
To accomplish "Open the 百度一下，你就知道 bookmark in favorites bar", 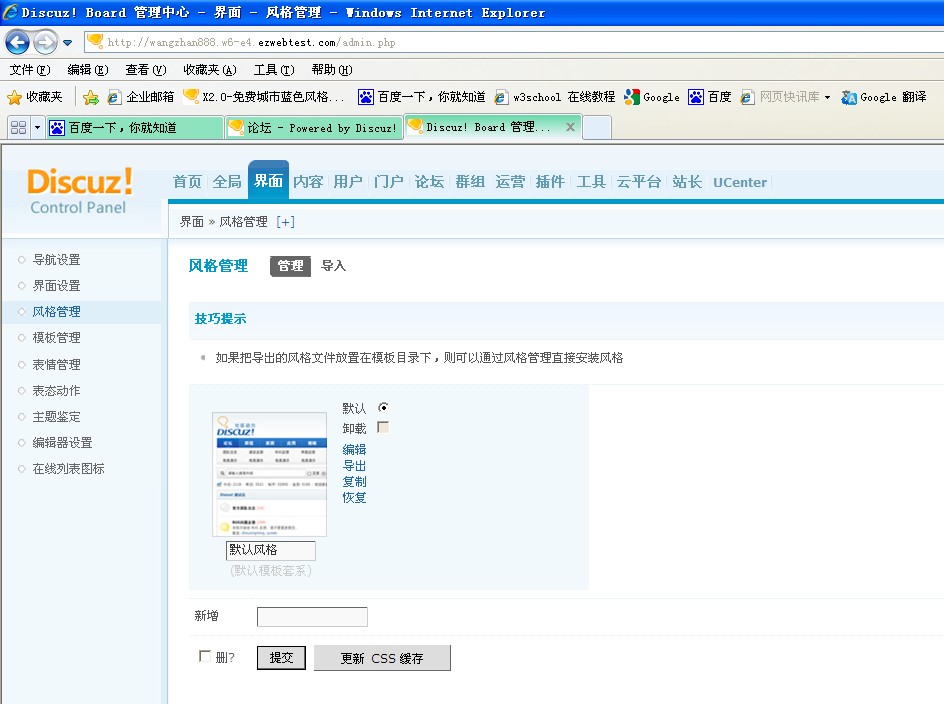I will tap(421, 97).
